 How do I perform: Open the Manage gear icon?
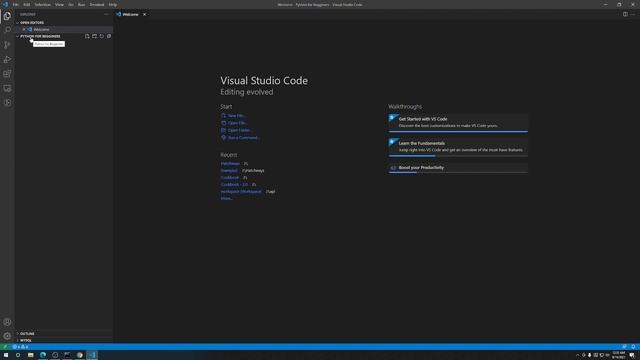pyautogui.click(x=7, y=336)
